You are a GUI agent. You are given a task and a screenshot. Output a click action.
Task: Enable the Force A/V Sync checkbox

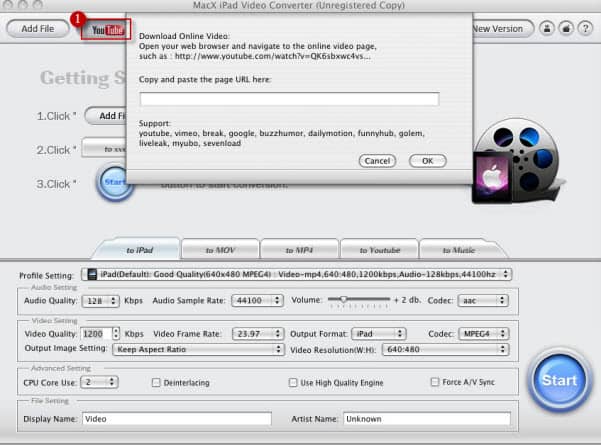435,382
